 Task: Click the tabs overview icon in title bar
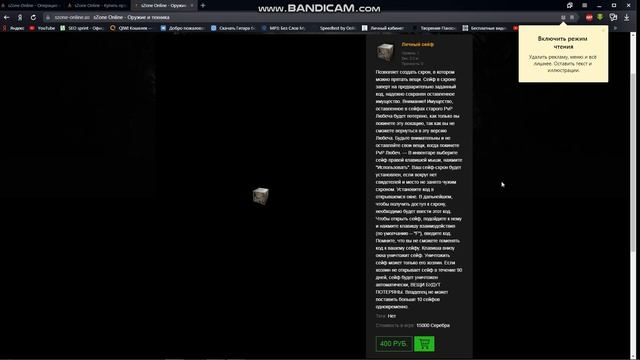570,5
